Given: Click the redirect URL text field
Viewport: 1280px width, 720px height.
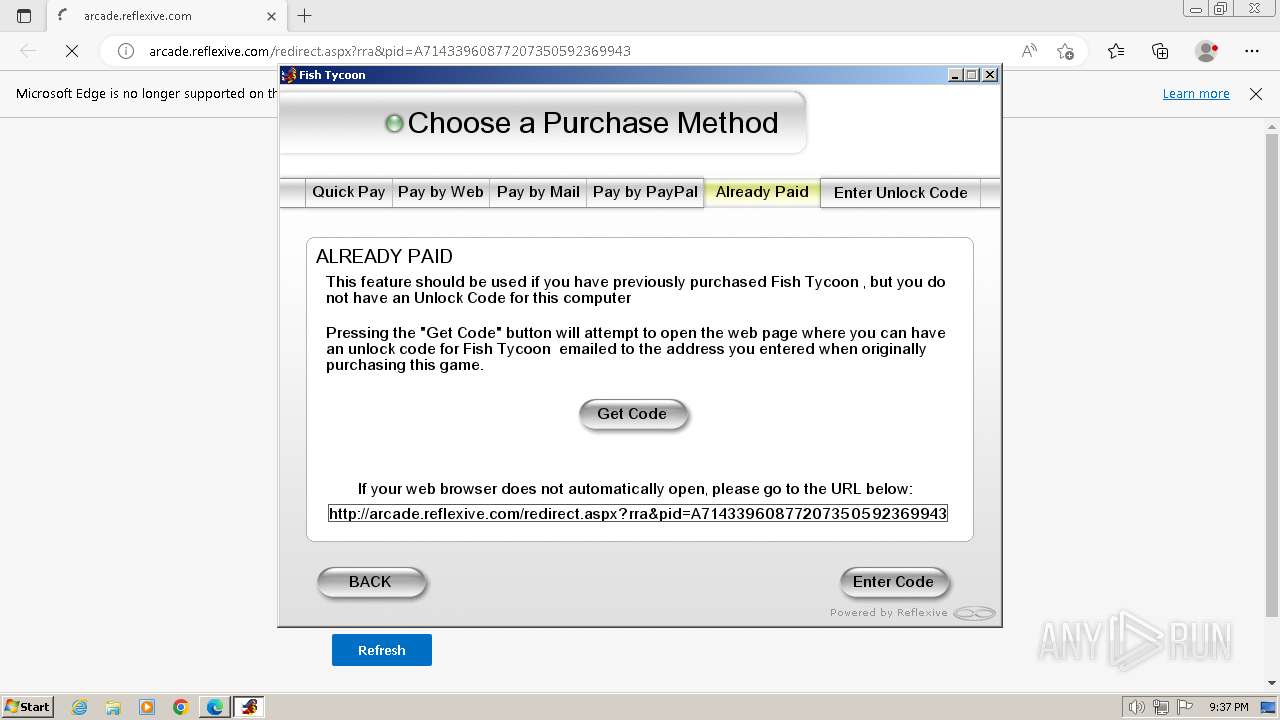Looking at the screenshot, I should click(x=638, y=513).
